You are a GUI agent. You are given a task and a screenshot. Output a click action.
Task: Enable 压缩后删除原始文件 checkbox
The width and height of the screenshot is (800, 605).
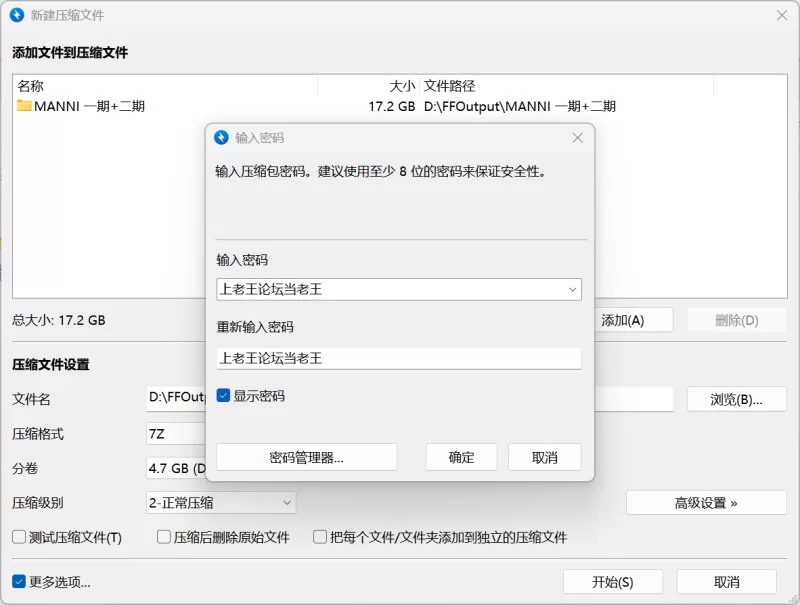click(164, 537)
